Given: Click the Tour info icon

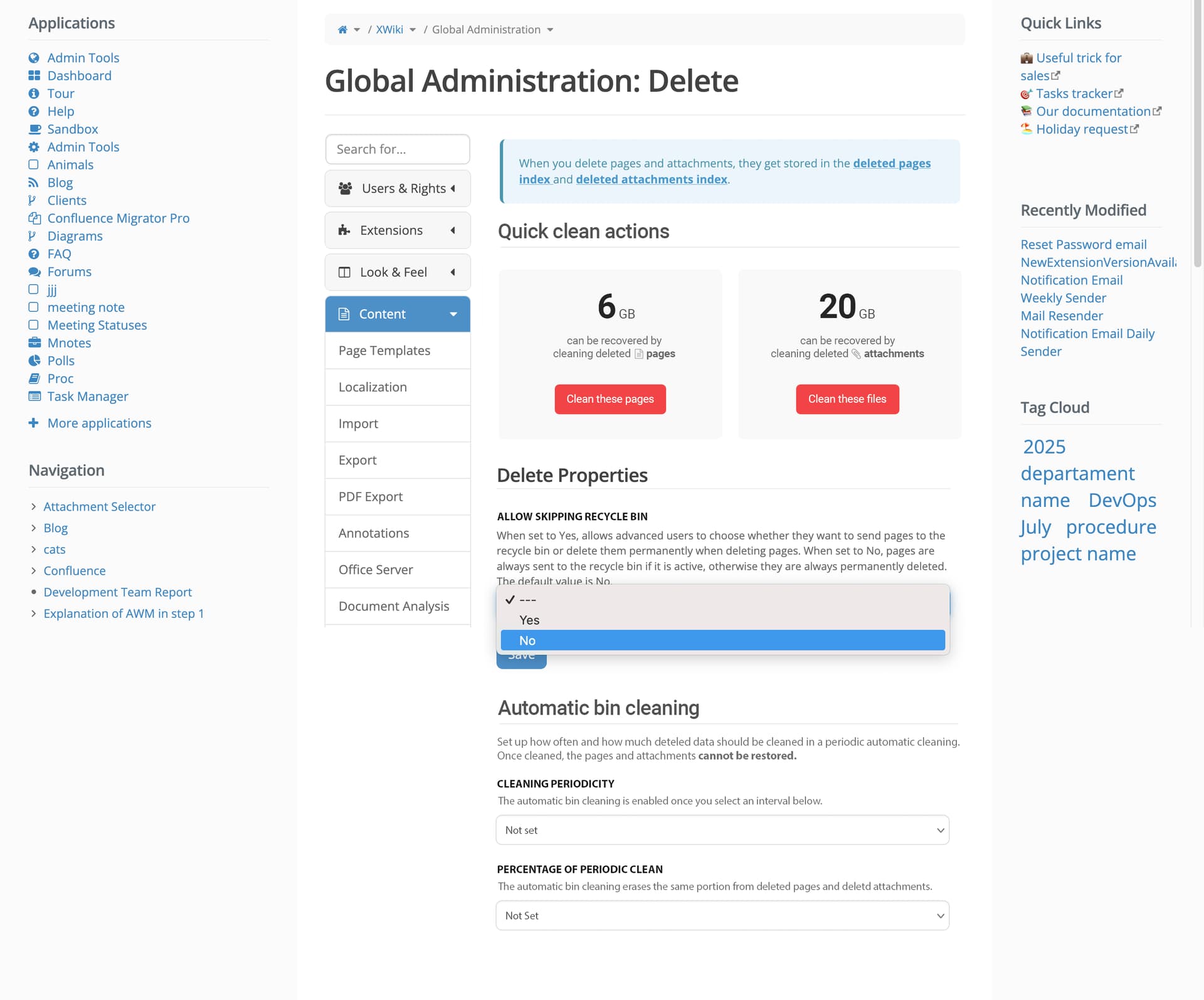Looking at the screenshot, I should [34, 93].
